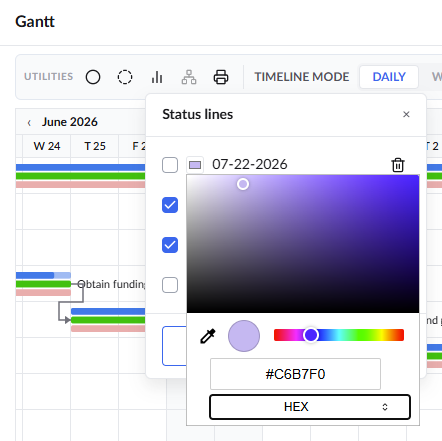442x441 pixels.
Task: Go to previous month before June 2026
Action: tap(29, 123)
